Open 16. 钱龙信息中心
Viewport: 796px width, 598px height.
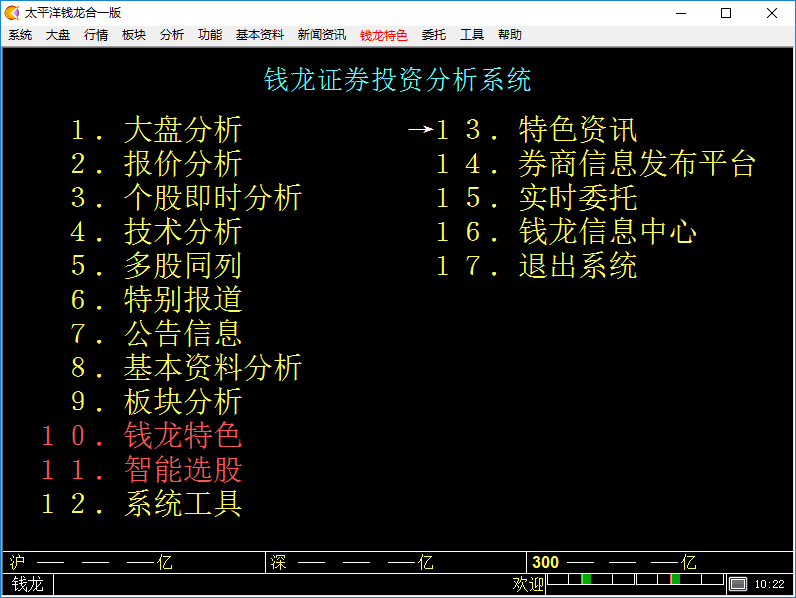(566, 231)
